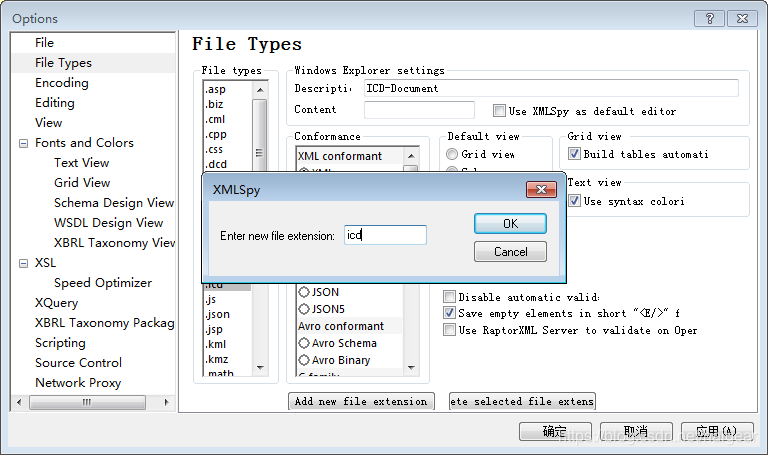Select the Avro Binary conformance option
Viewport: 768px width, 455px height.
[304, 360]
